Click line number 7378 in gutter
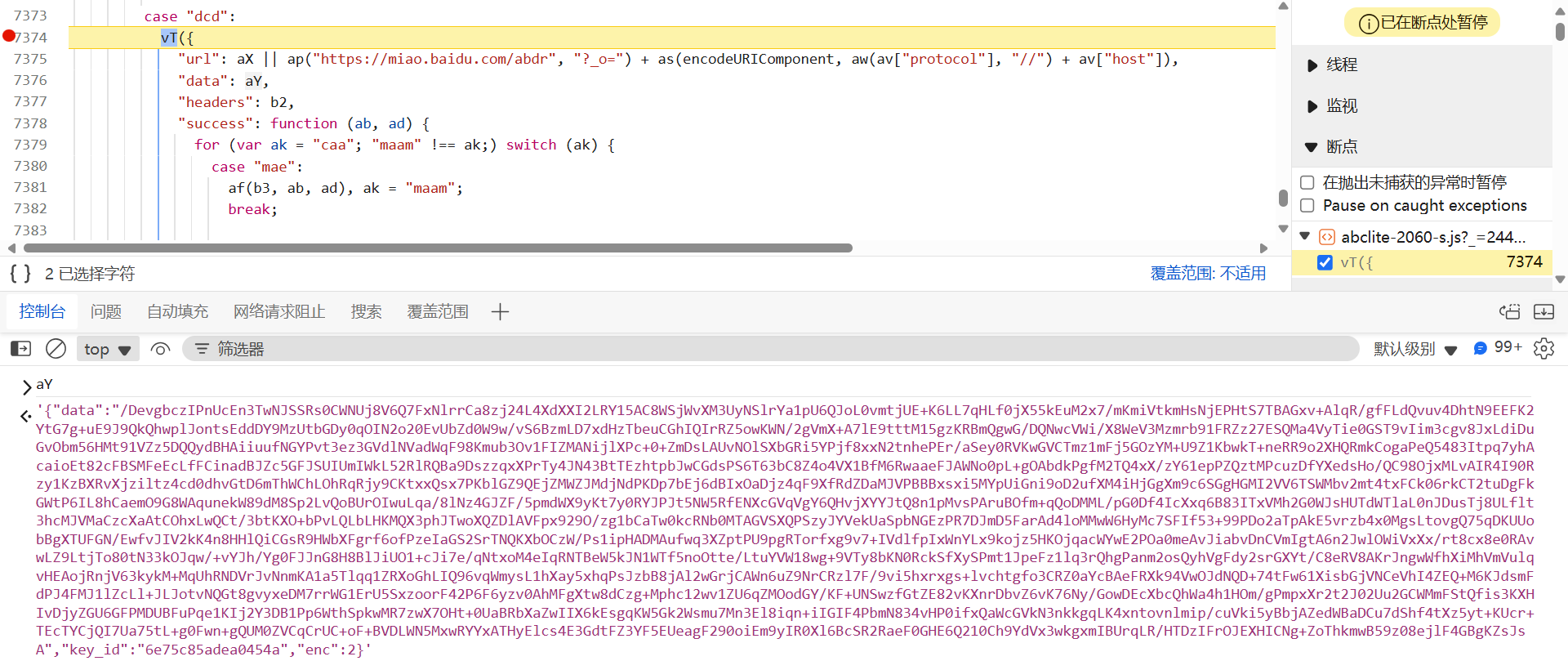 click(30, 123)
